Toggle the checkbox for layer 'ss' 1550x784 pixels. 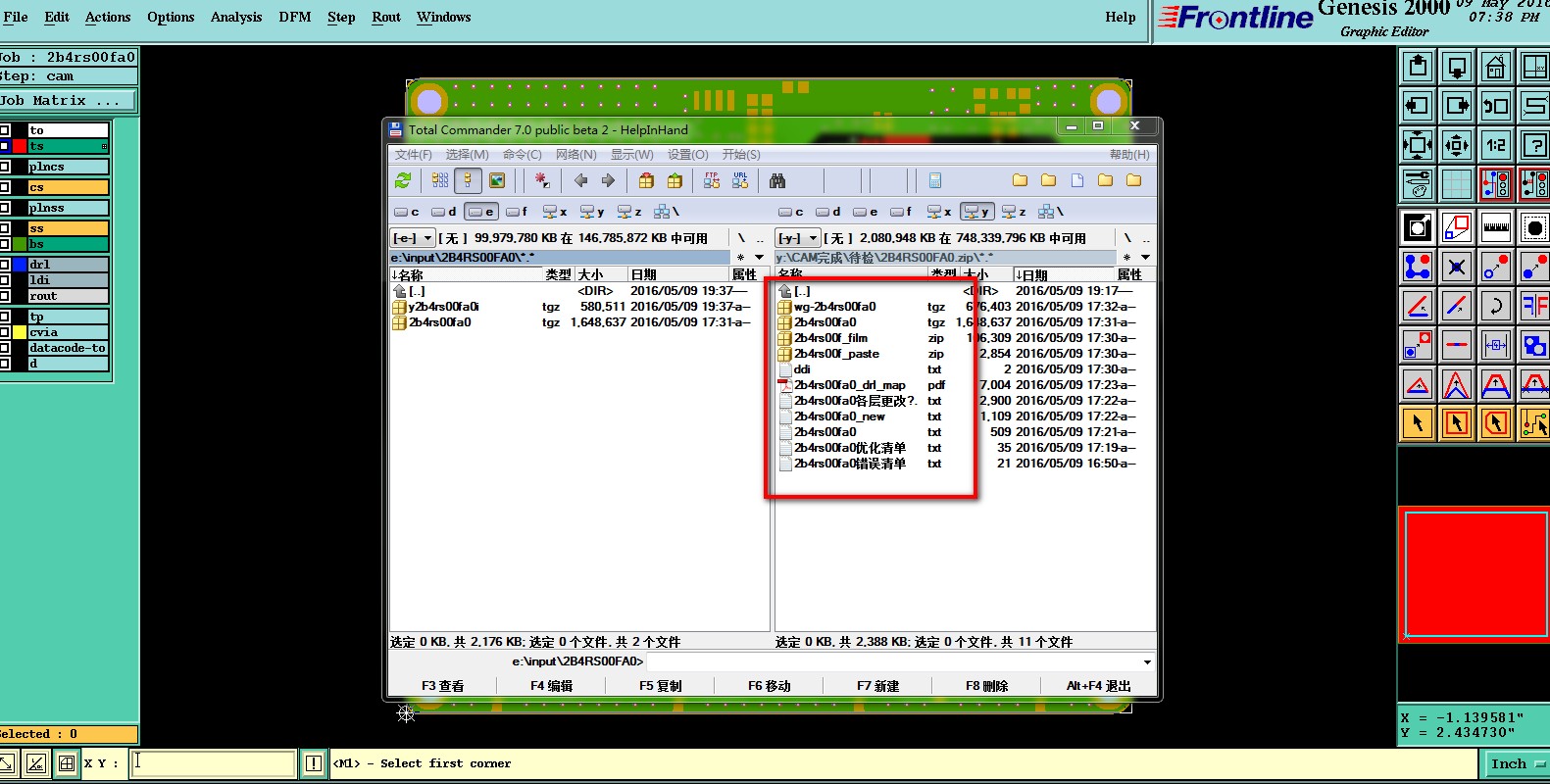point(5,228)
